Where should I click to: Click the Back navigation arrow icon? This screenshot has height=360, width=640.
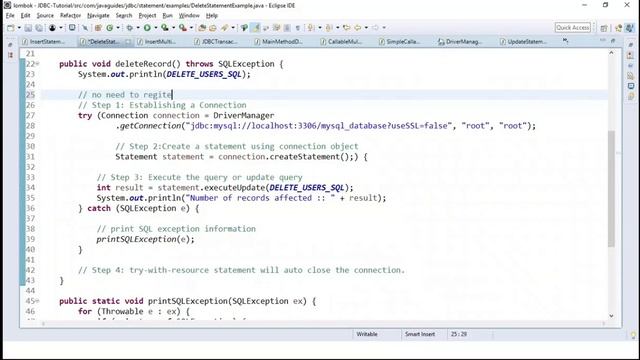358,28
